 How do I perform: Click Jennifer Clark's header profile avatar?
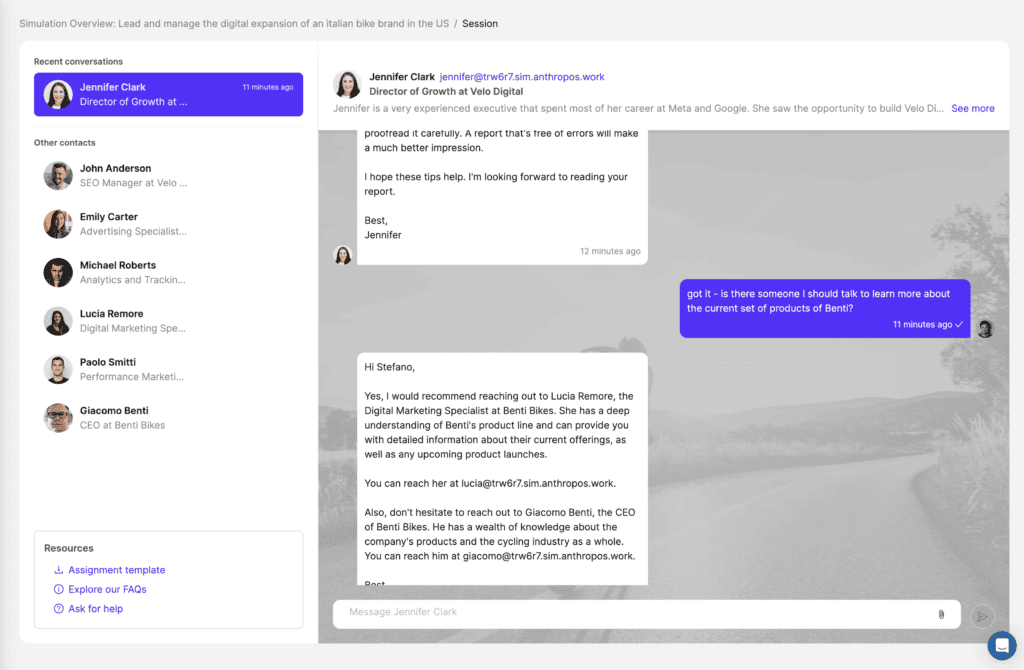(347, 84)
